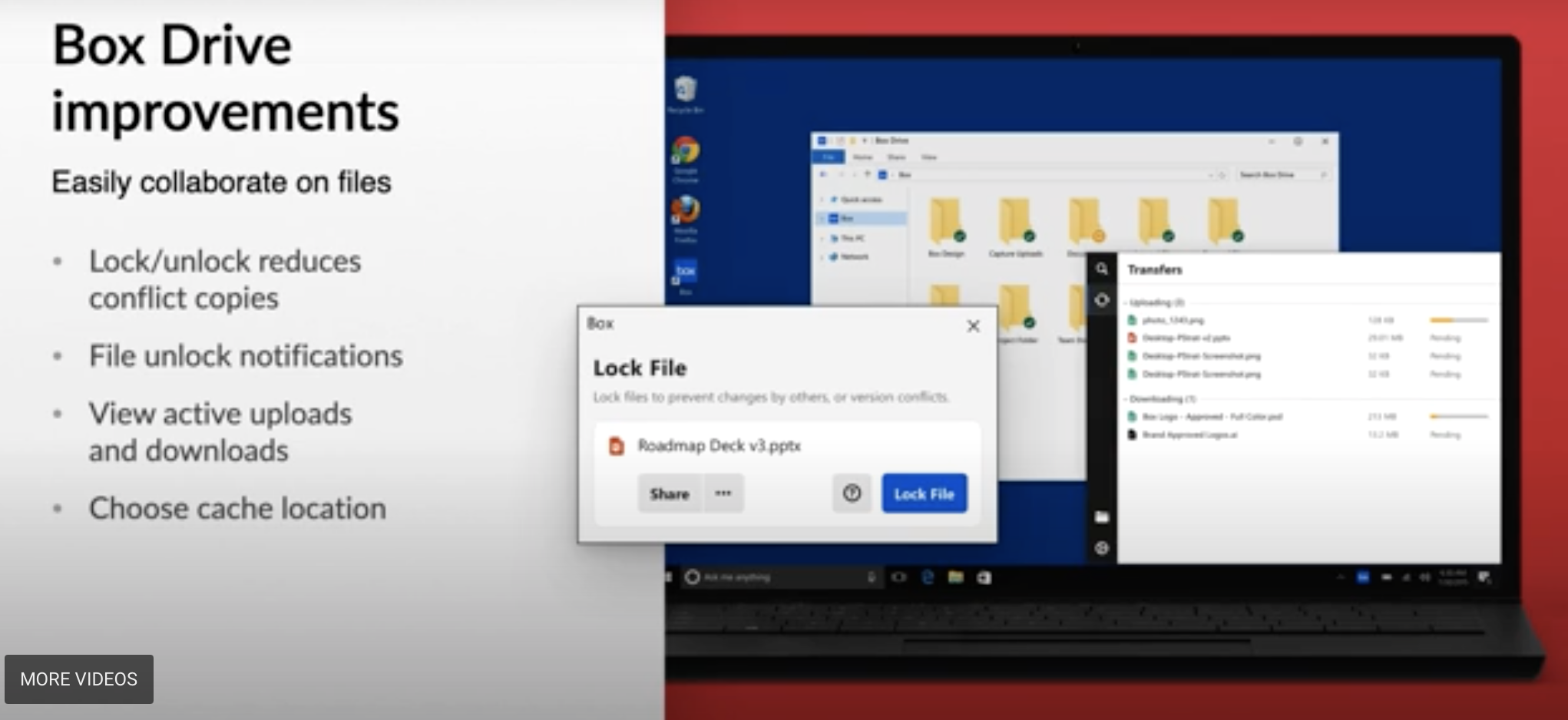Open the File tab in Box Drive explorer

point(829,157)
